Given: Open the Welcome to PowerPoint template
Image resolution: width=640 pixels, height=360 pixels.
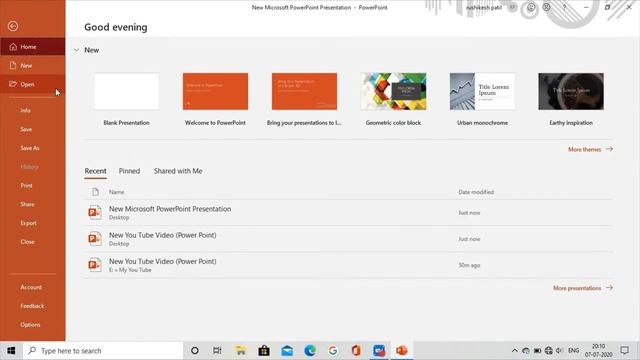Looking at the screenshot, I should coord(215,99).
